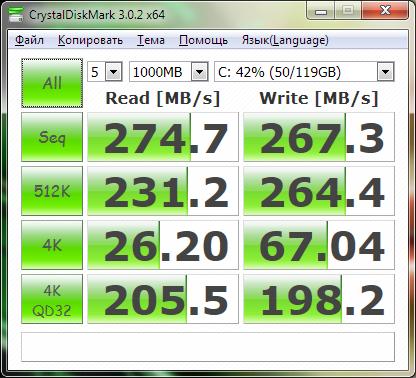Minimize the CrystalDiskMark window
416x378 pixels.
click(x=321, y=12)
